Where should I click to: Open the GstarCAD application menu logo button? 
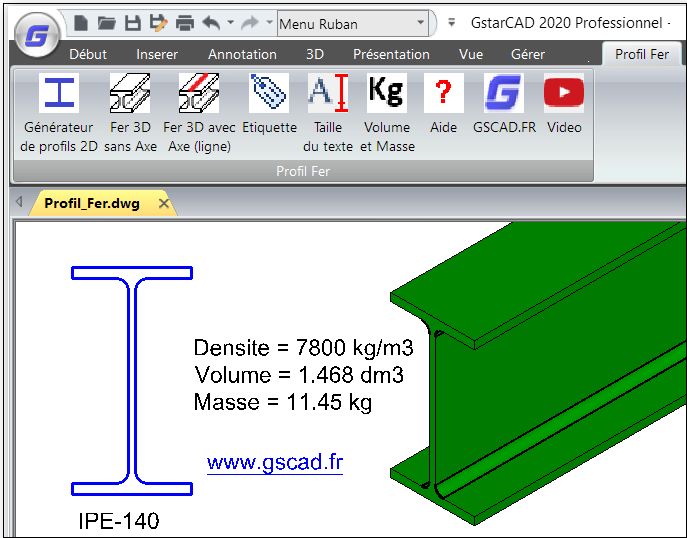click(x=36, y=35)
